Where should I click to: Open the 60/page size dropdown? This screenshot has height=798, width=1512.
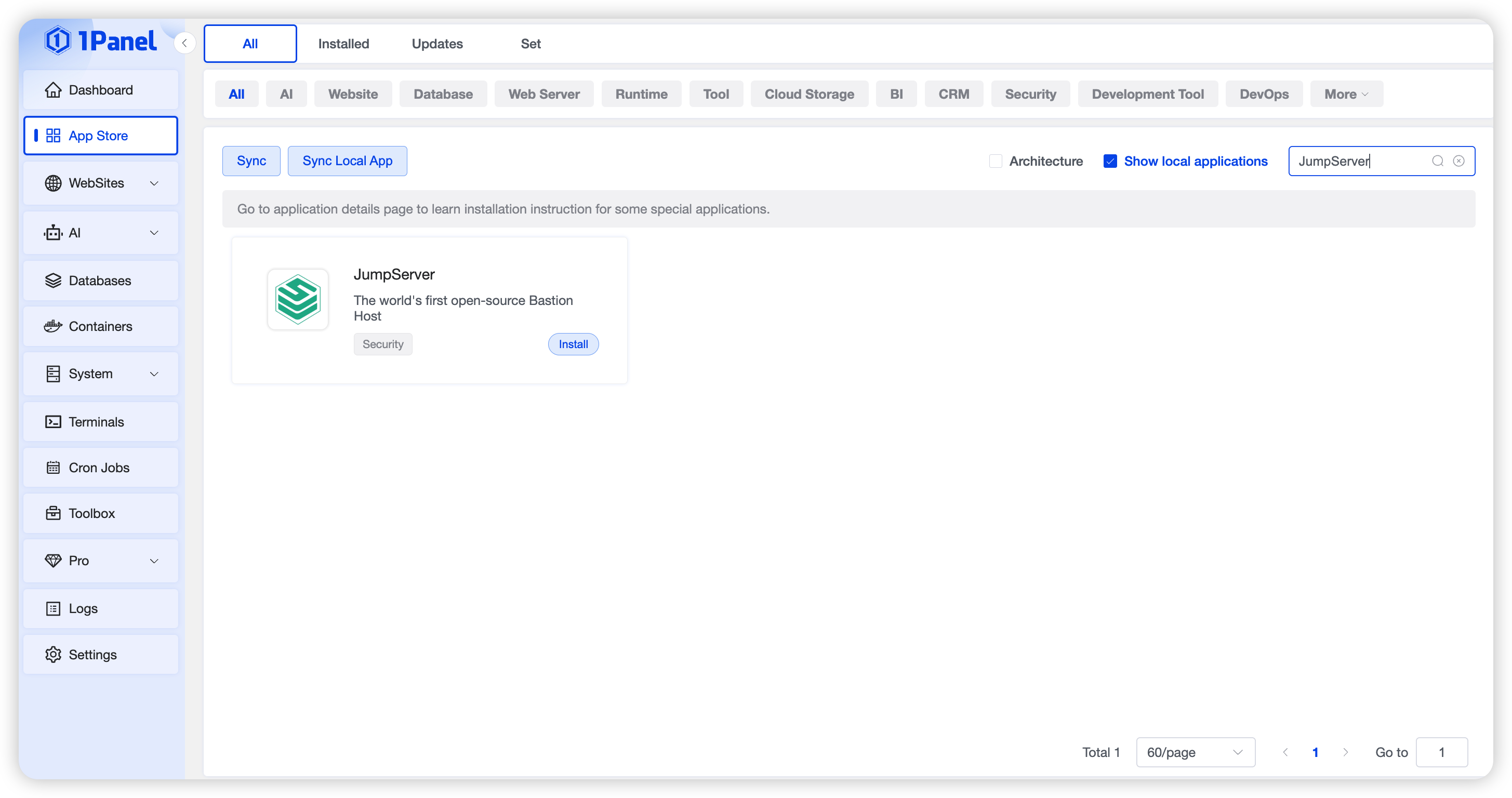coord(1195,752)
